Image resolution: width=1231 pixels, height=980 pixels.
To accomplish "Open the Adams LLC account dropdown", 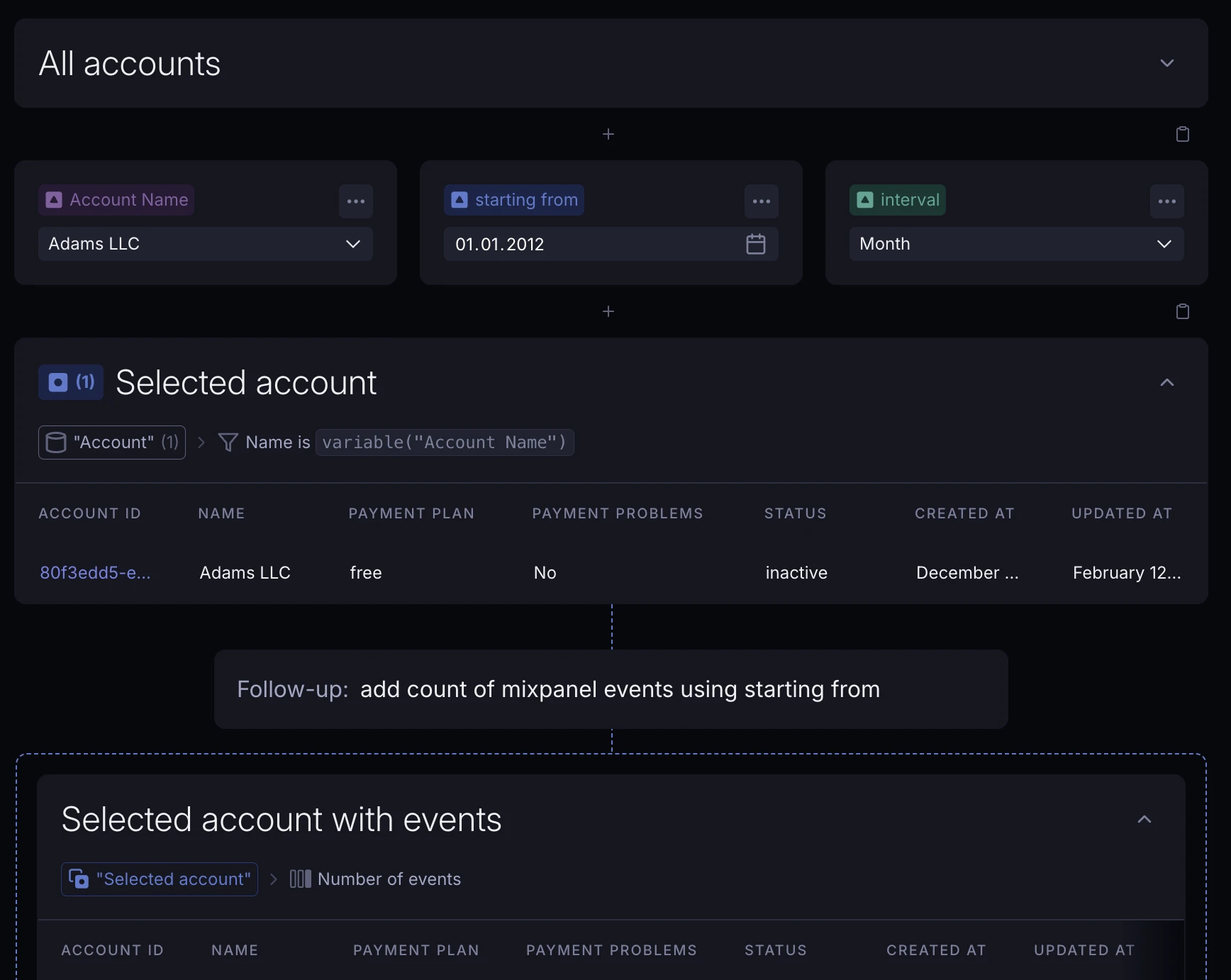I will click(205, 244).
